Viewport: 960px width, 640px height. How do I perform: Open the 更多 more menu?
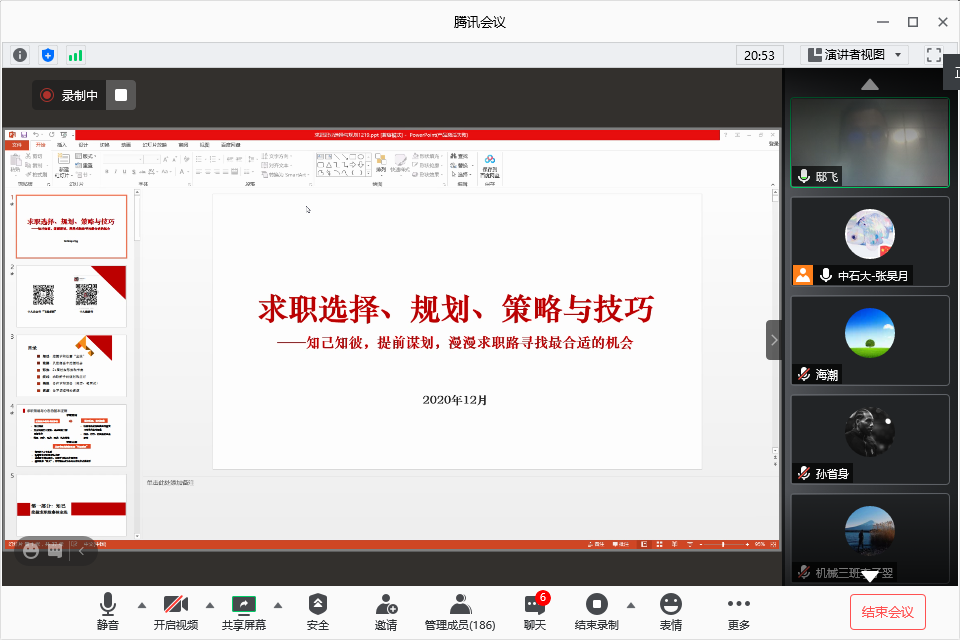coord(739,611)
